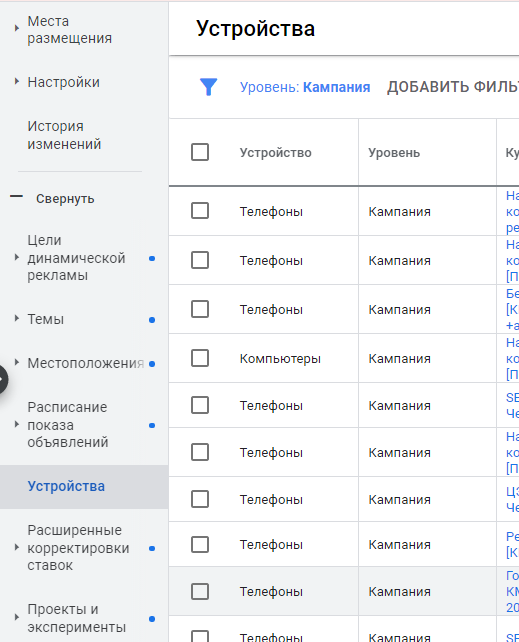The height and width of the screenshot is (642, 519).
Task: Open the campaign link starting with 'Бе'
Action: tap(512, 309)
